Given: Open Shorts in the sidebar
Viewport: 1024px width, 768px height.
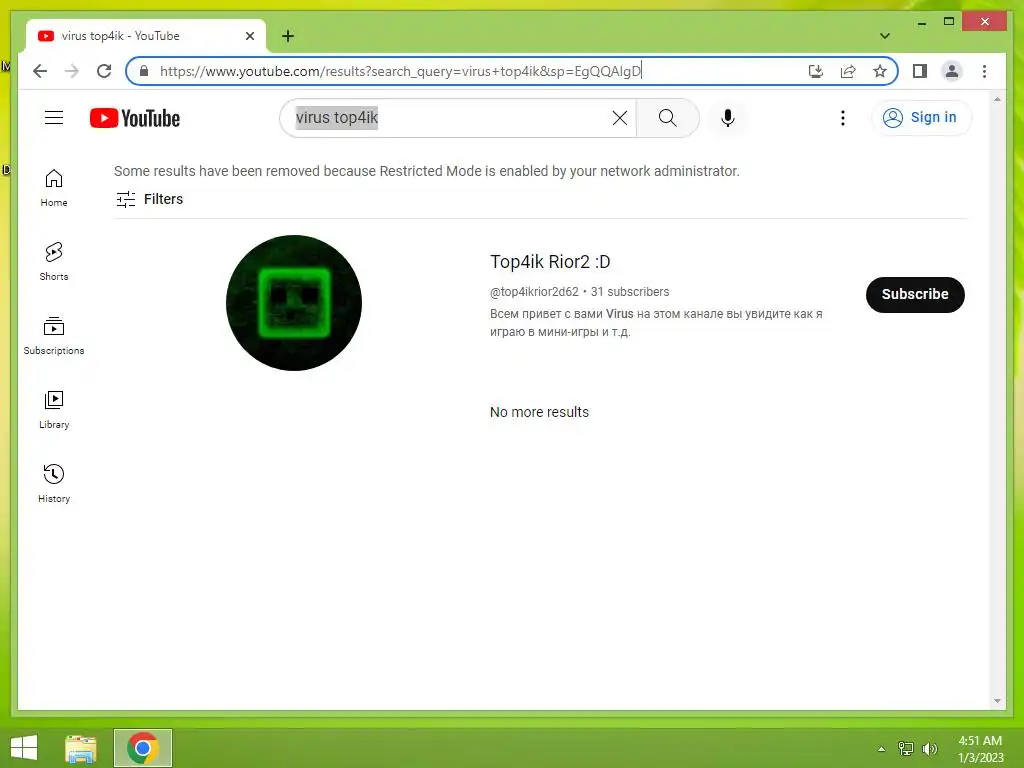Looking at the screenshot, I should (54, 261).
